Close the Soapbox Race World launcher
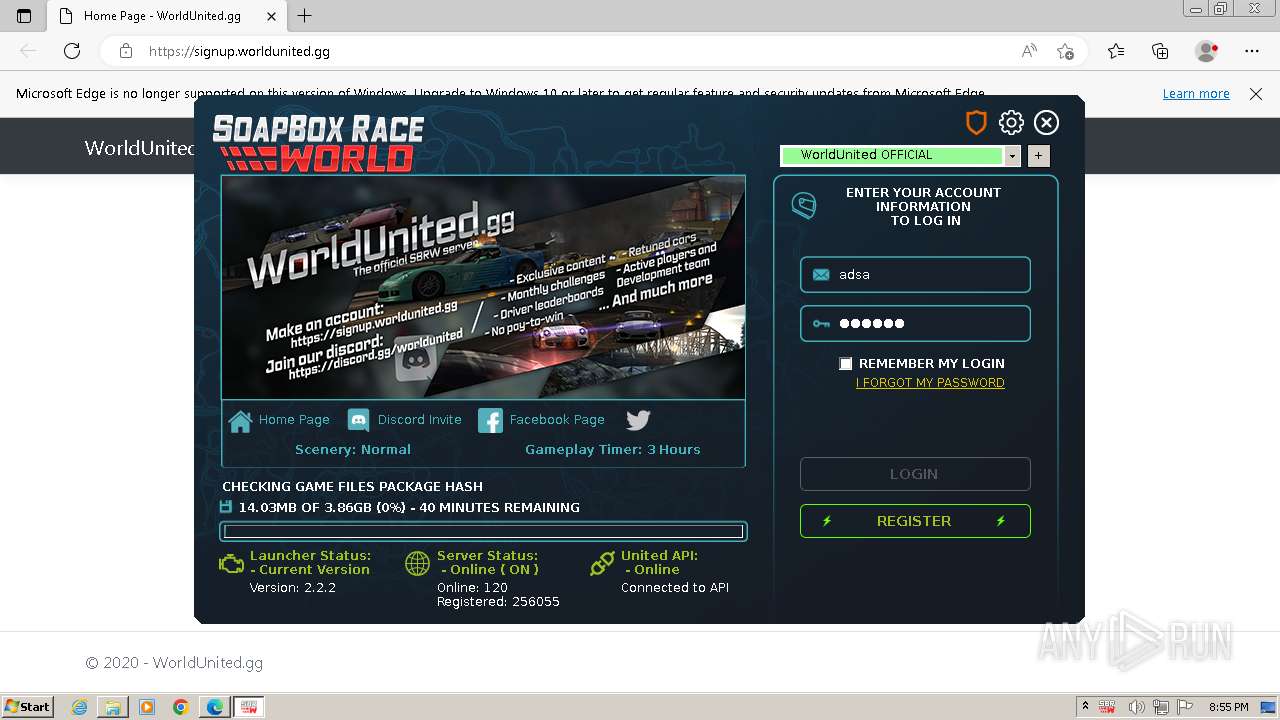Viewport: 1280px width, 720px height. pos(1046,122)
